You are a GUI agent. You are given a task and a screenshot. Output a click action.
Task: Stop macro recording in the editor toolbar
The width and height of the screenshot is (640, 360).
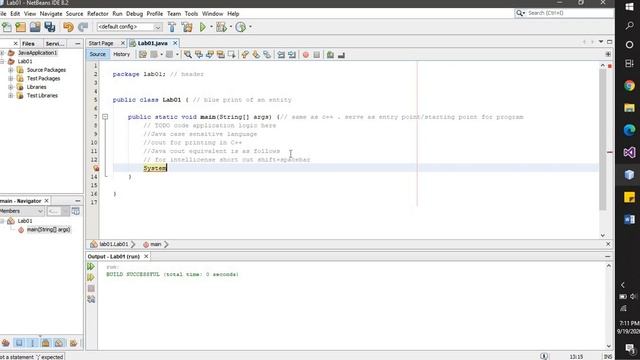click(317, 55)
